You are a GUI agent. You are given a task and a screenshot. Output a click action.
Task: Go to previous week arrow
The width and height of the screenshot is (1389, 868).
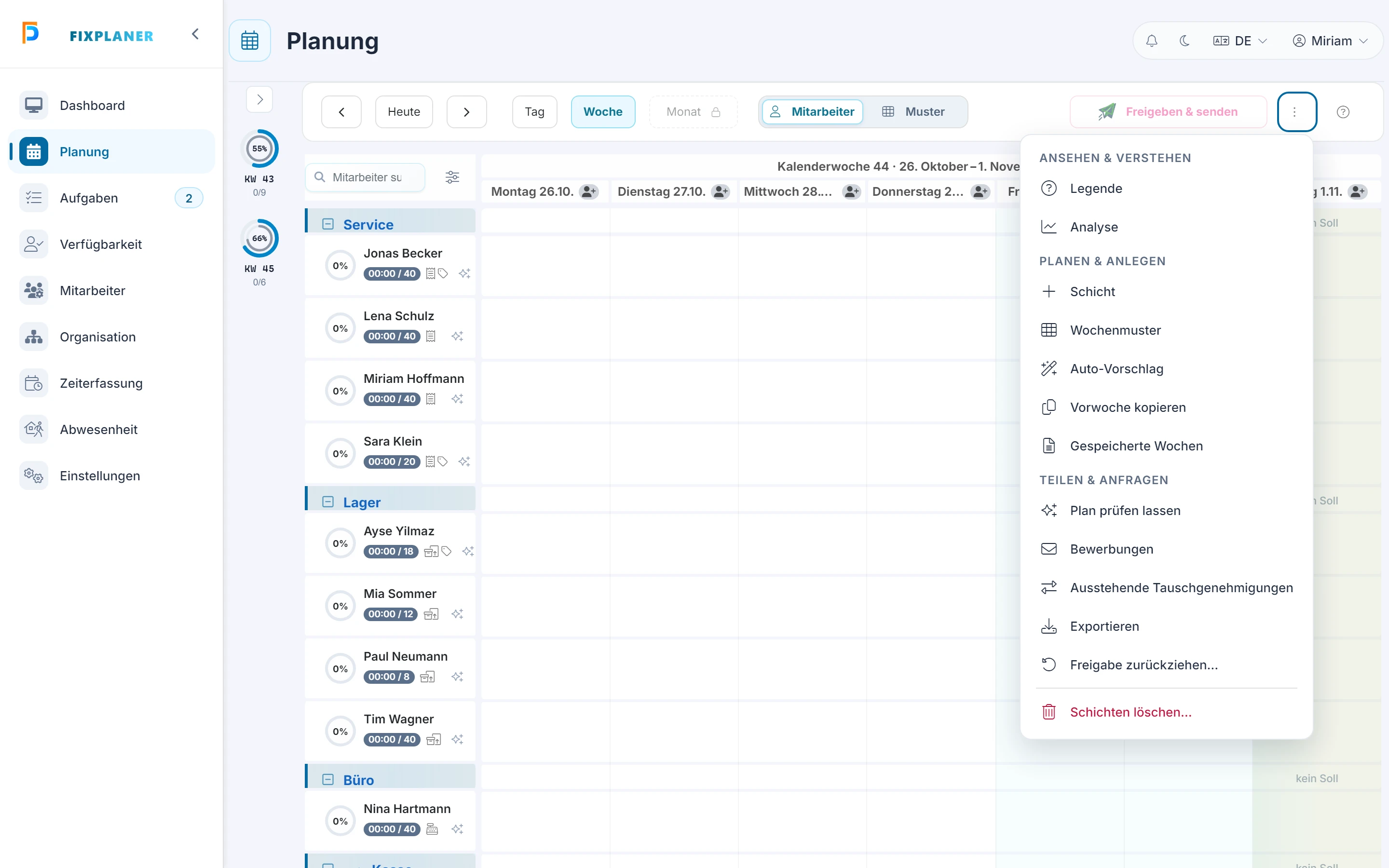click(341, 112)
